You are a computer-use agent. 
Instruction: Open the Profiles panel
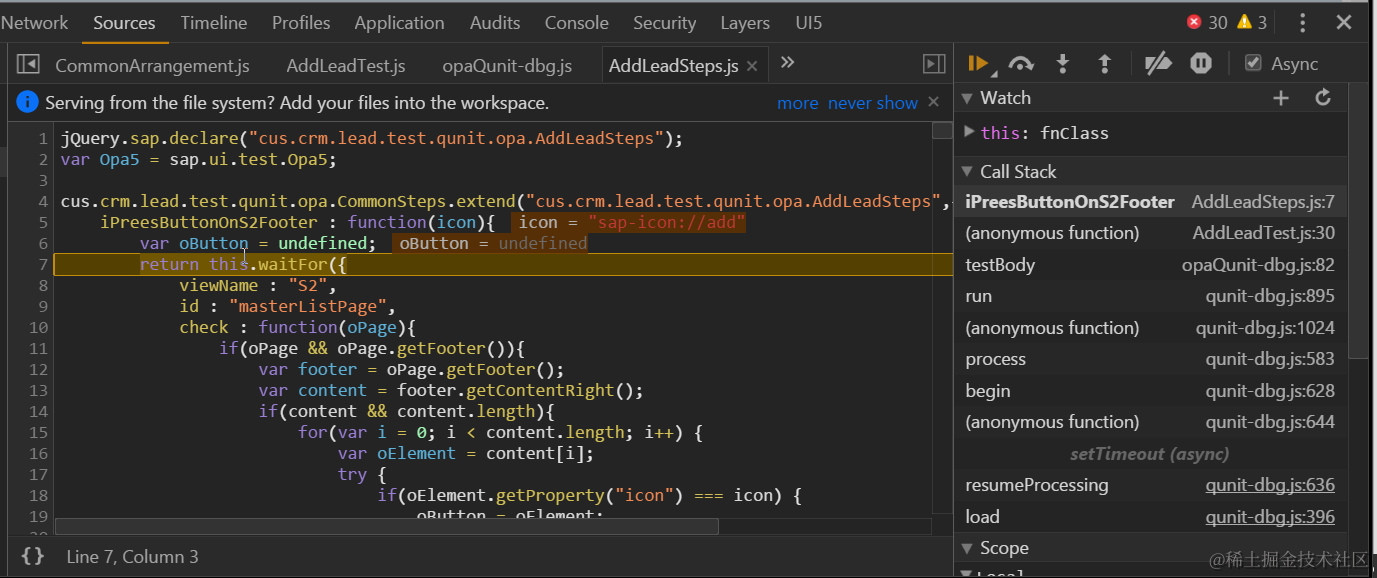[x=301, y=22]
